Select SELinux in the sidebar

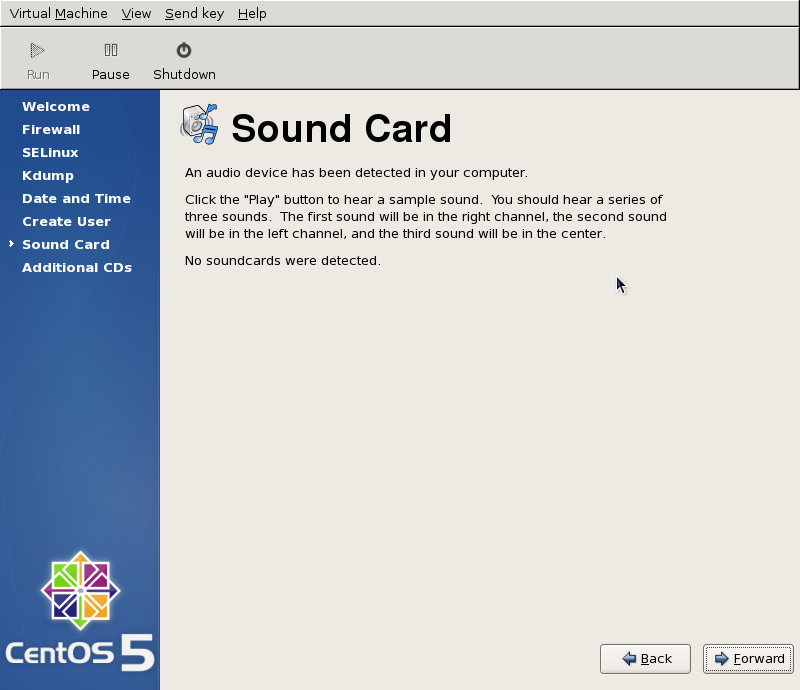click(x=50, y=153)
